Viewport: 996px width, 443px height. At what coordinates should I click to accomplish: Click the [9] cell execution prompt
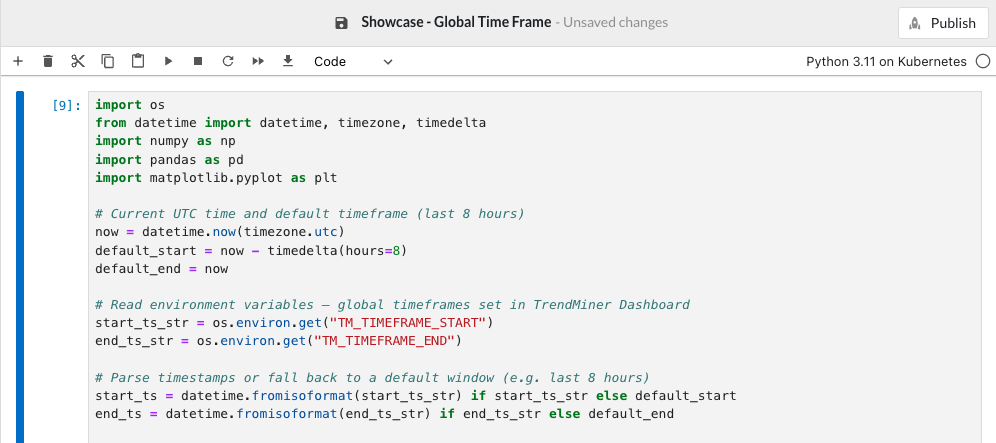[x=66, y=105]
